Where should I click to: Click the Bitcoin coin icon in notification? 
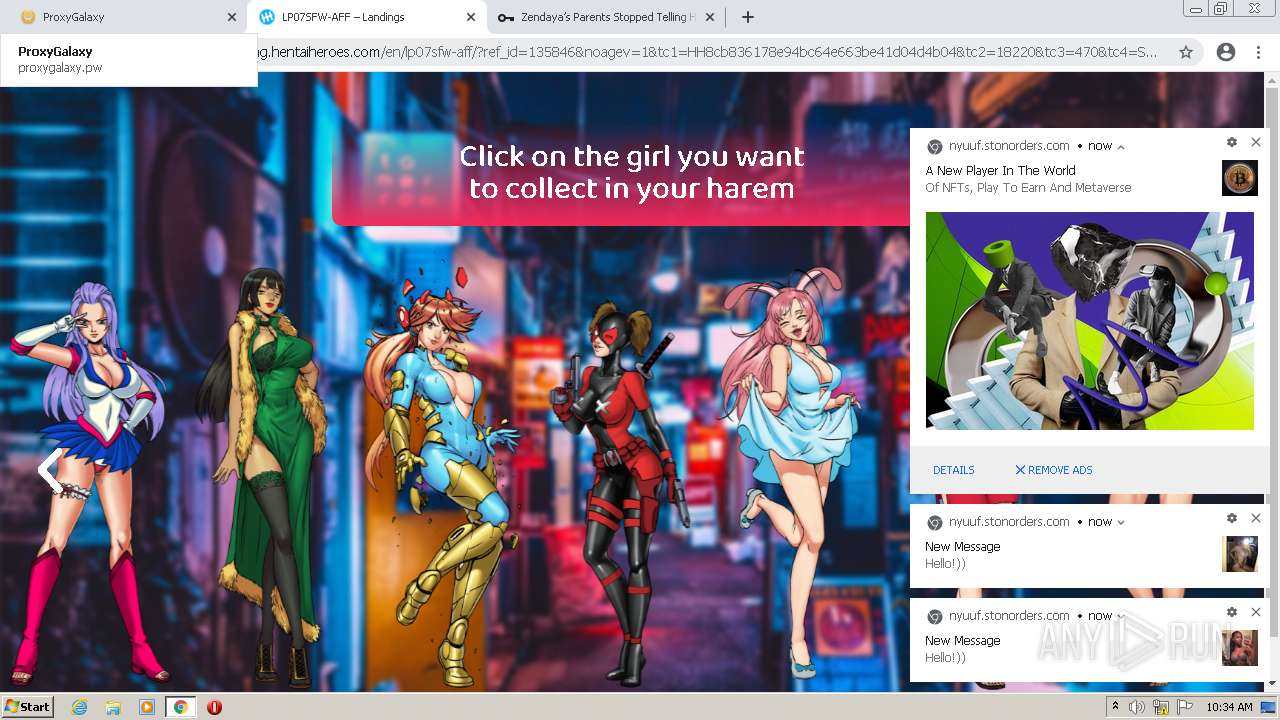point(1240,178)
